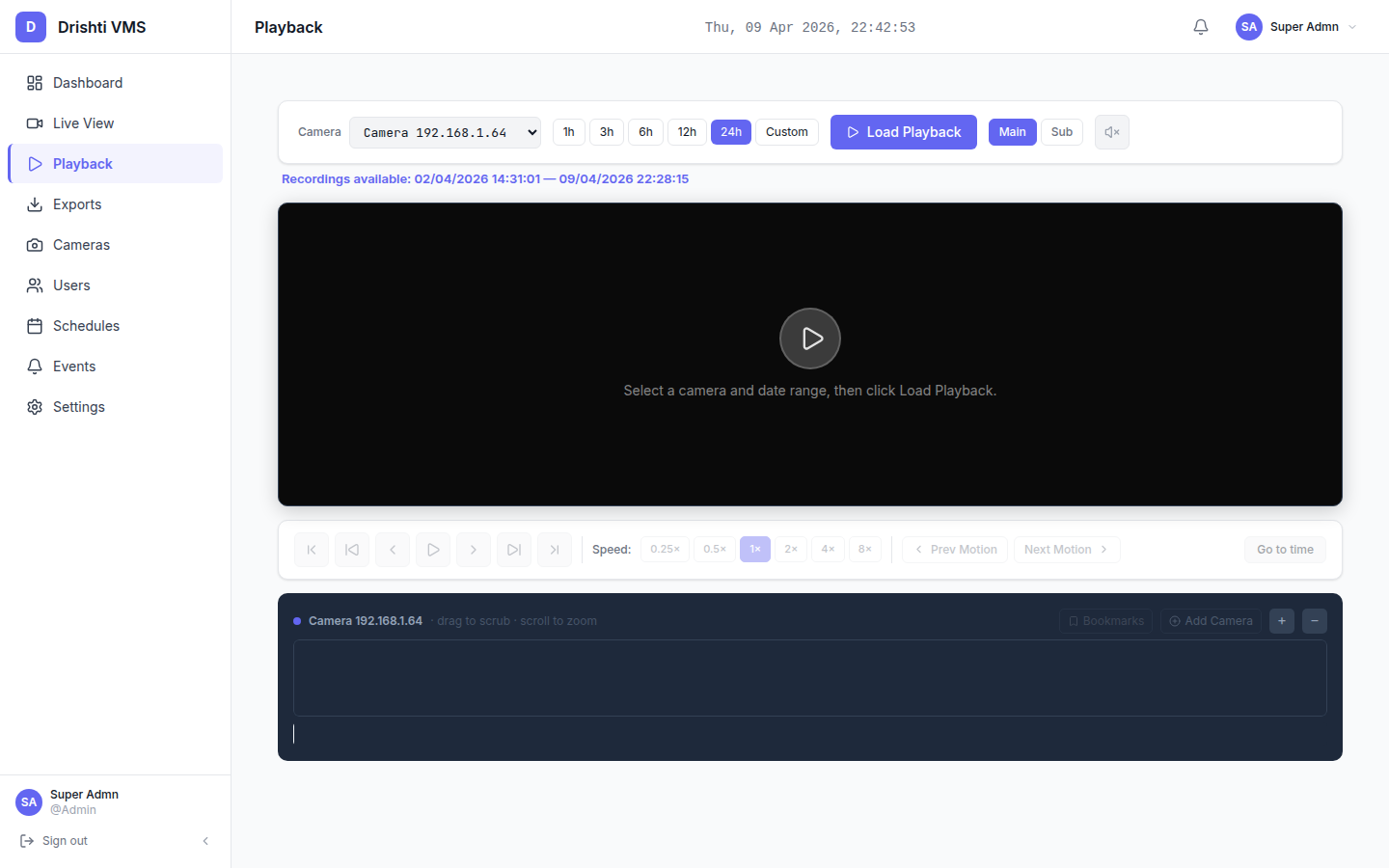This screenshot has height=868, width=1389.
Task: Unmute playback audio with the speaker icon
Action: tap(1111, 131)
